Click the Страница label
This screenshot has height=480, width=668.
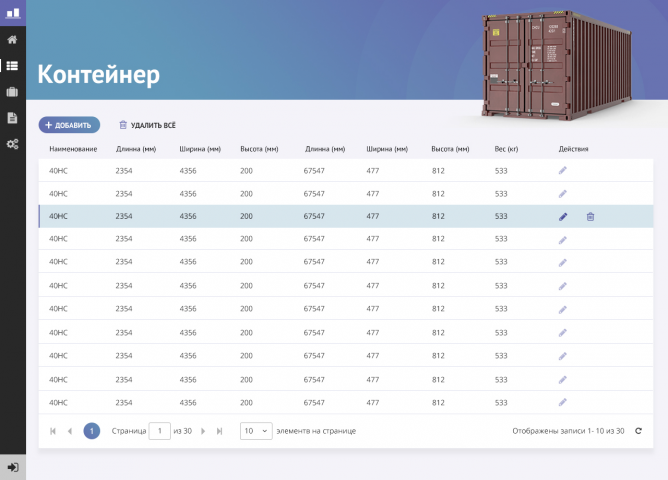coord(129,431)
